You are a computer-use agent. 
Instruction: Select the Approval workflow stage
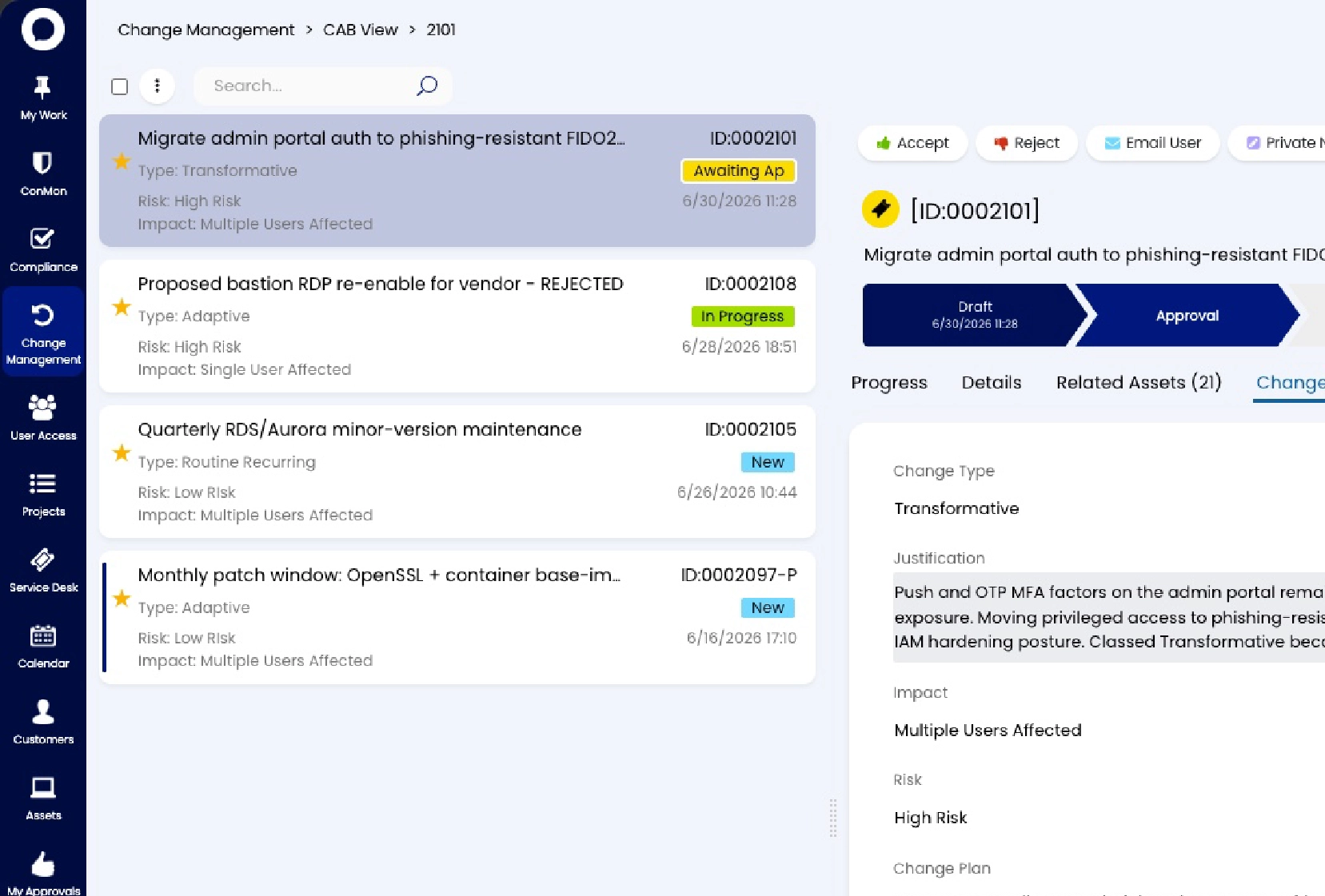(1187, 315)
